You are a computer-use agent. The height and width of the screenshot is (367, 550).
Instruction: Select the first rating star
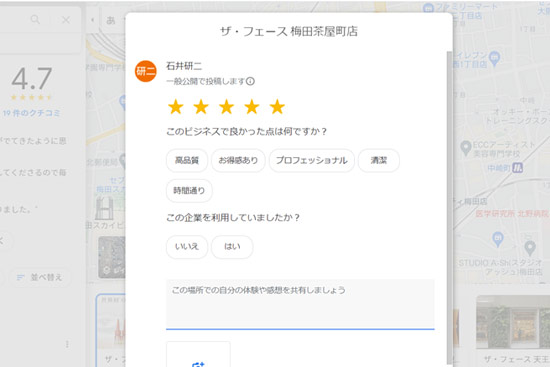pos(176,107)
